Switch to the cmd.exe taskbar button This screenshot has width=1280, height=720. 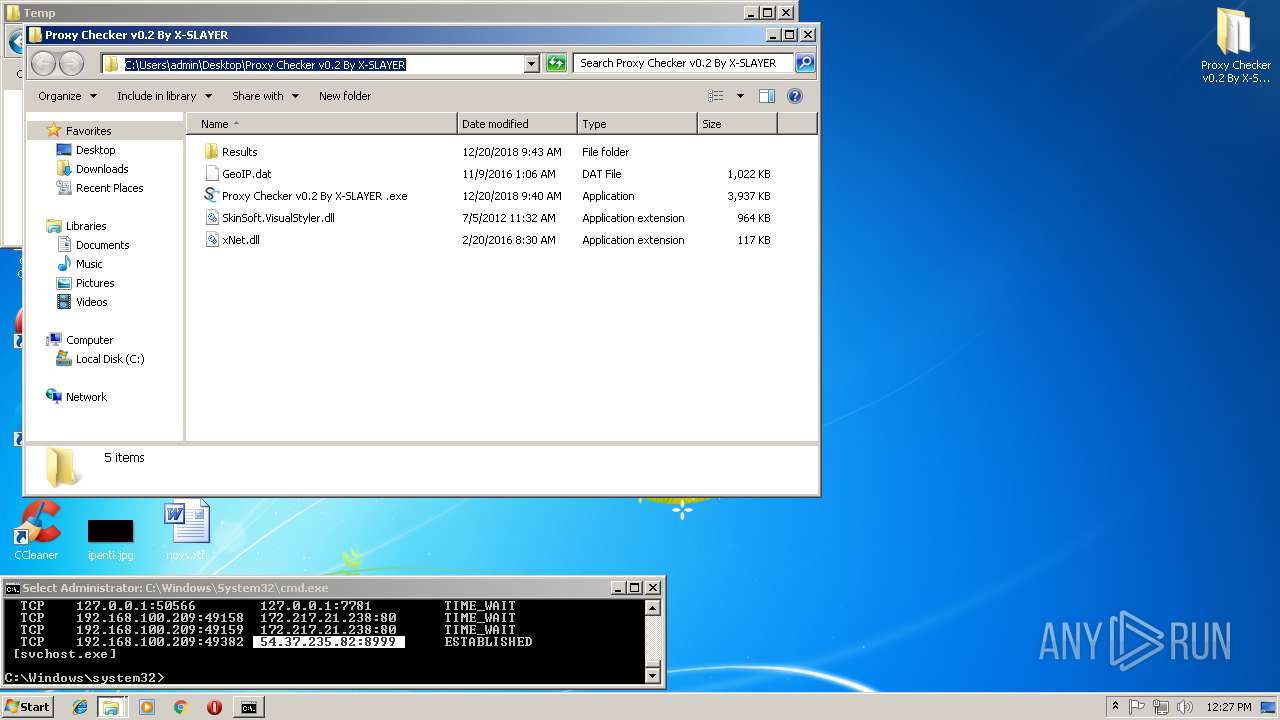click(x=249, y=707)
